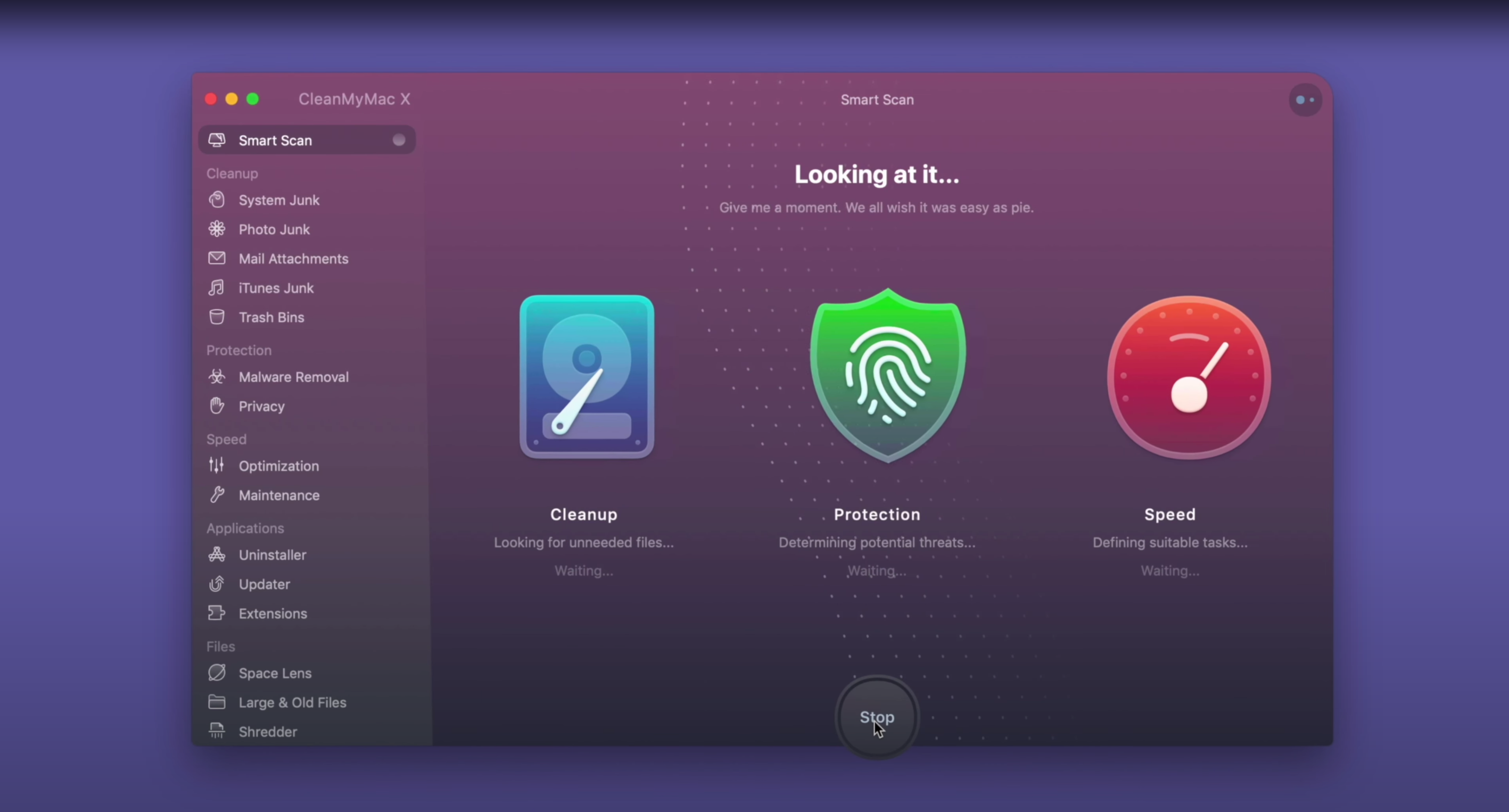Open the Uninstaller module
Screen dimensions: 1509x812
pos(272,555)
